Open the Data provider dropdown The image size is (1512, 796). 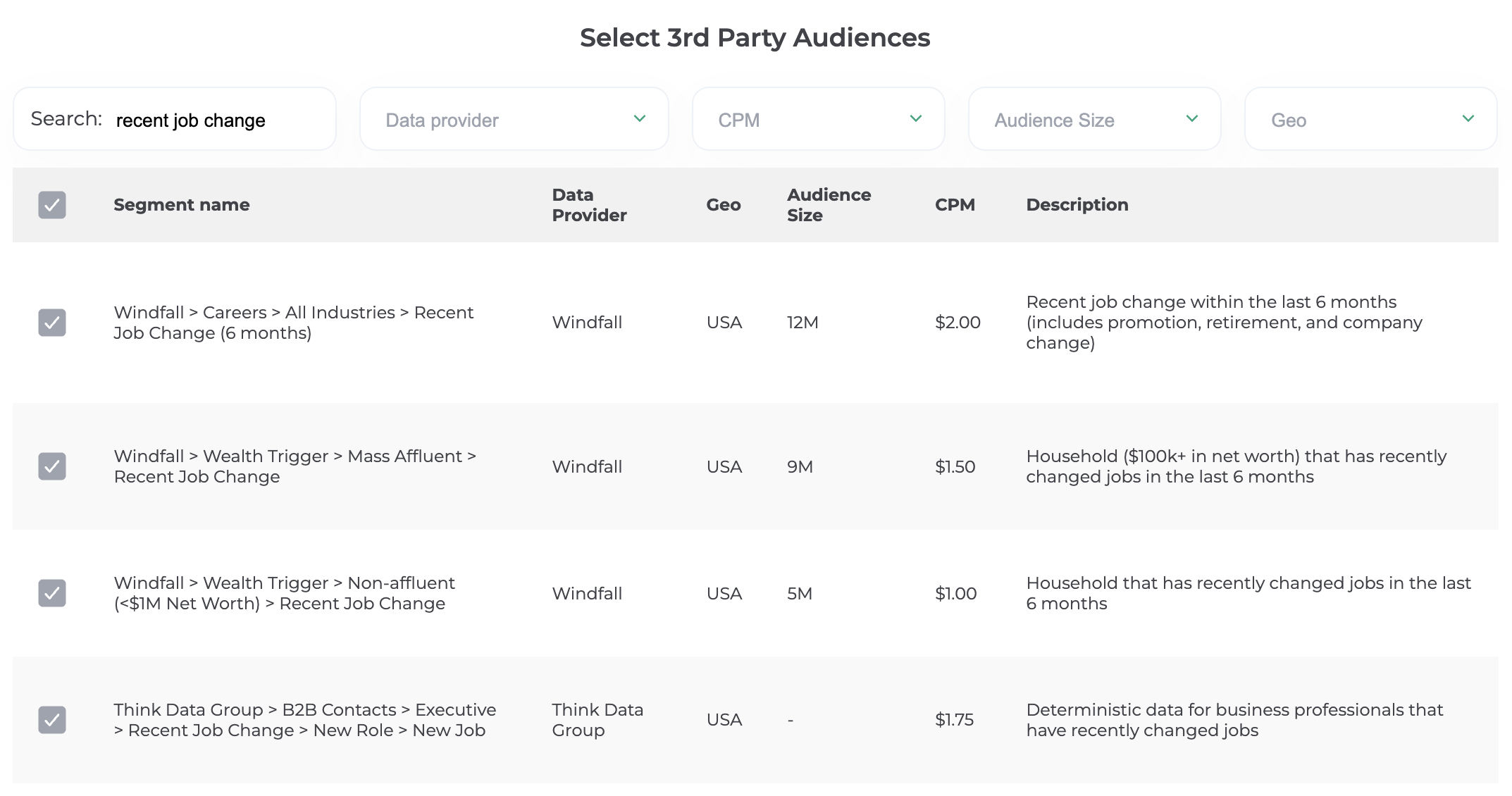[x=514, y=119]
